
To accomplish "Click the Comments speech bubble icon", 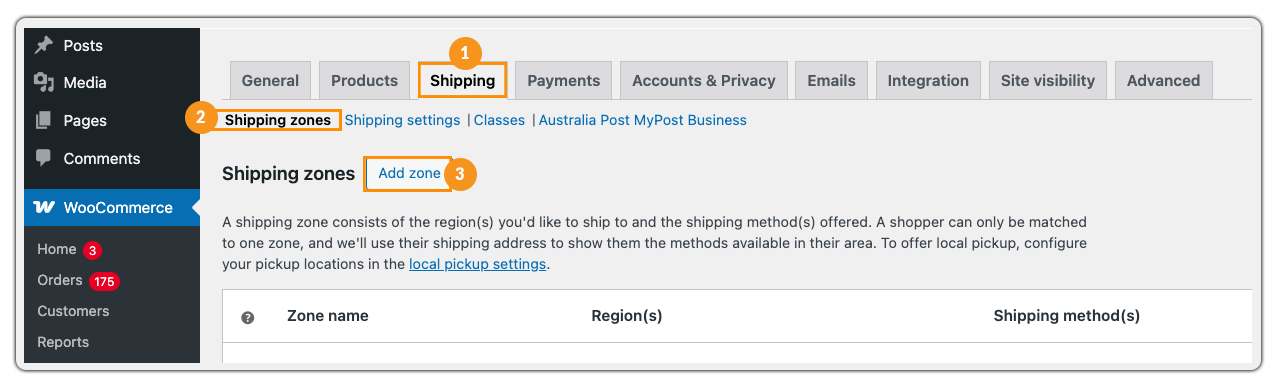I will pyautogui.click(x=43, y=158).
